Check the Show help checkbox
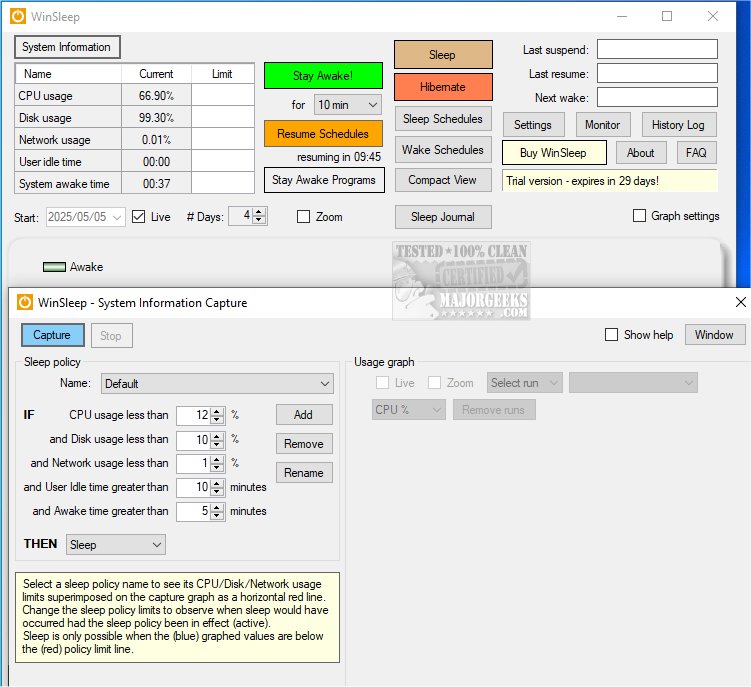The image size is (751, 687). click(611, 334)
